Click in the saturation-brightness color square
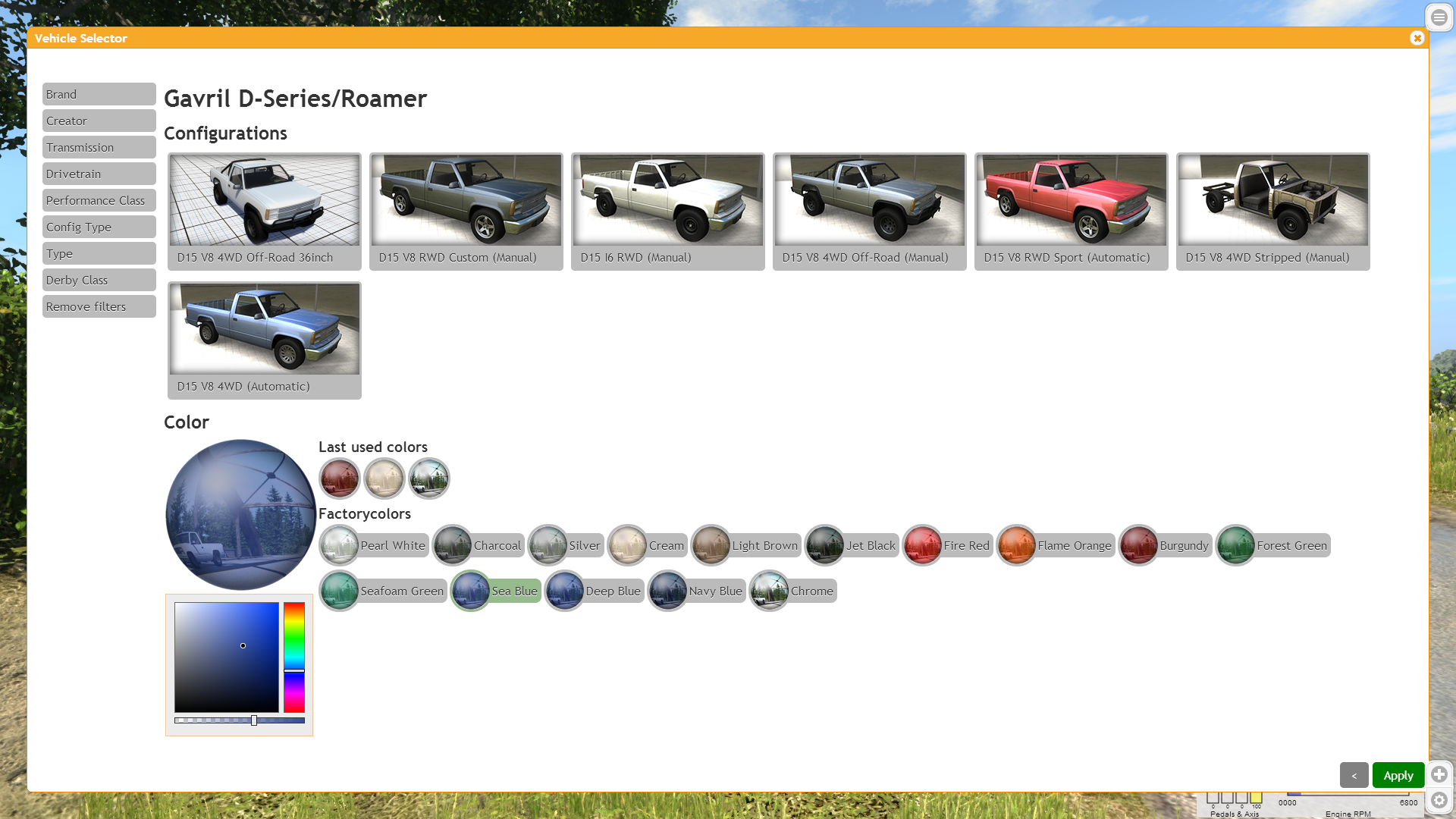Screen dimensions: 1456x819 click(x=227, y=657)
